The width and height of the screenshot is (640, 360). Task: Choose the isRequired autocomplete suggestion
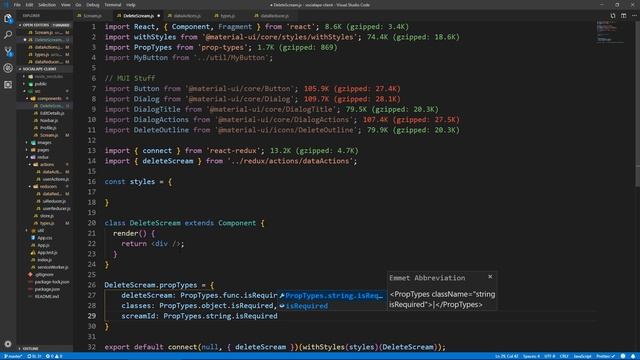pos(332,306)
